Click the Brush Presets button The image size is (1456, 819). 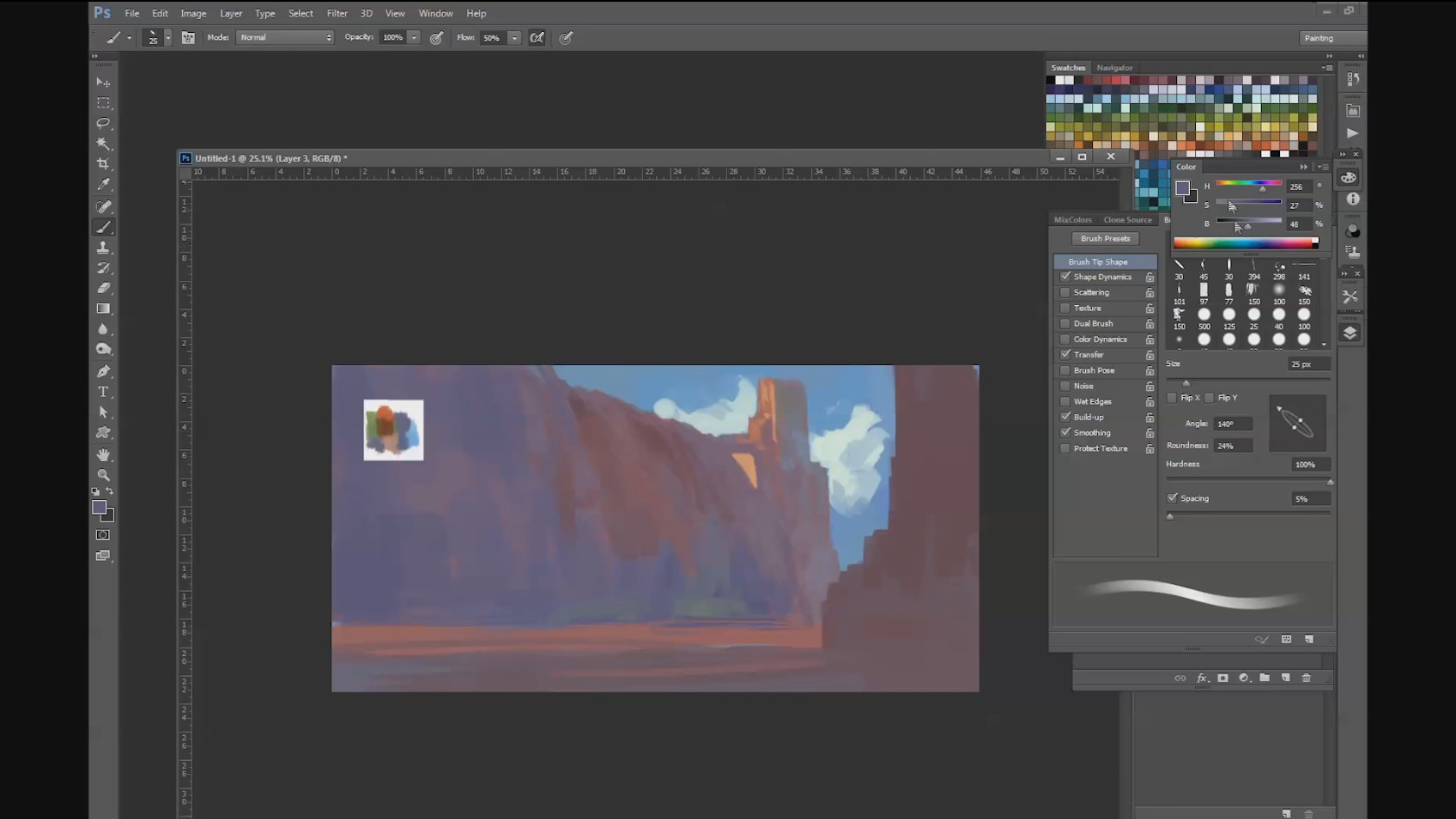pyautogui.click(x=1105, y=238)
